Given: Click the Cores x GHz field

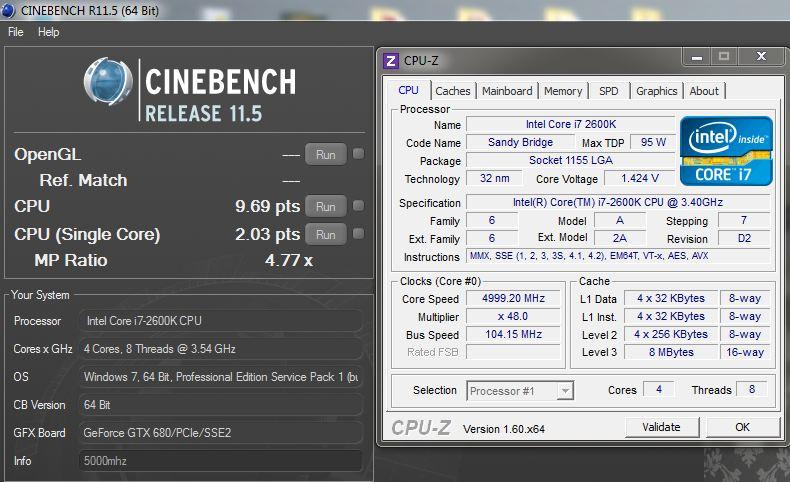Looking at the screenshot, I should tap(220, 349).
